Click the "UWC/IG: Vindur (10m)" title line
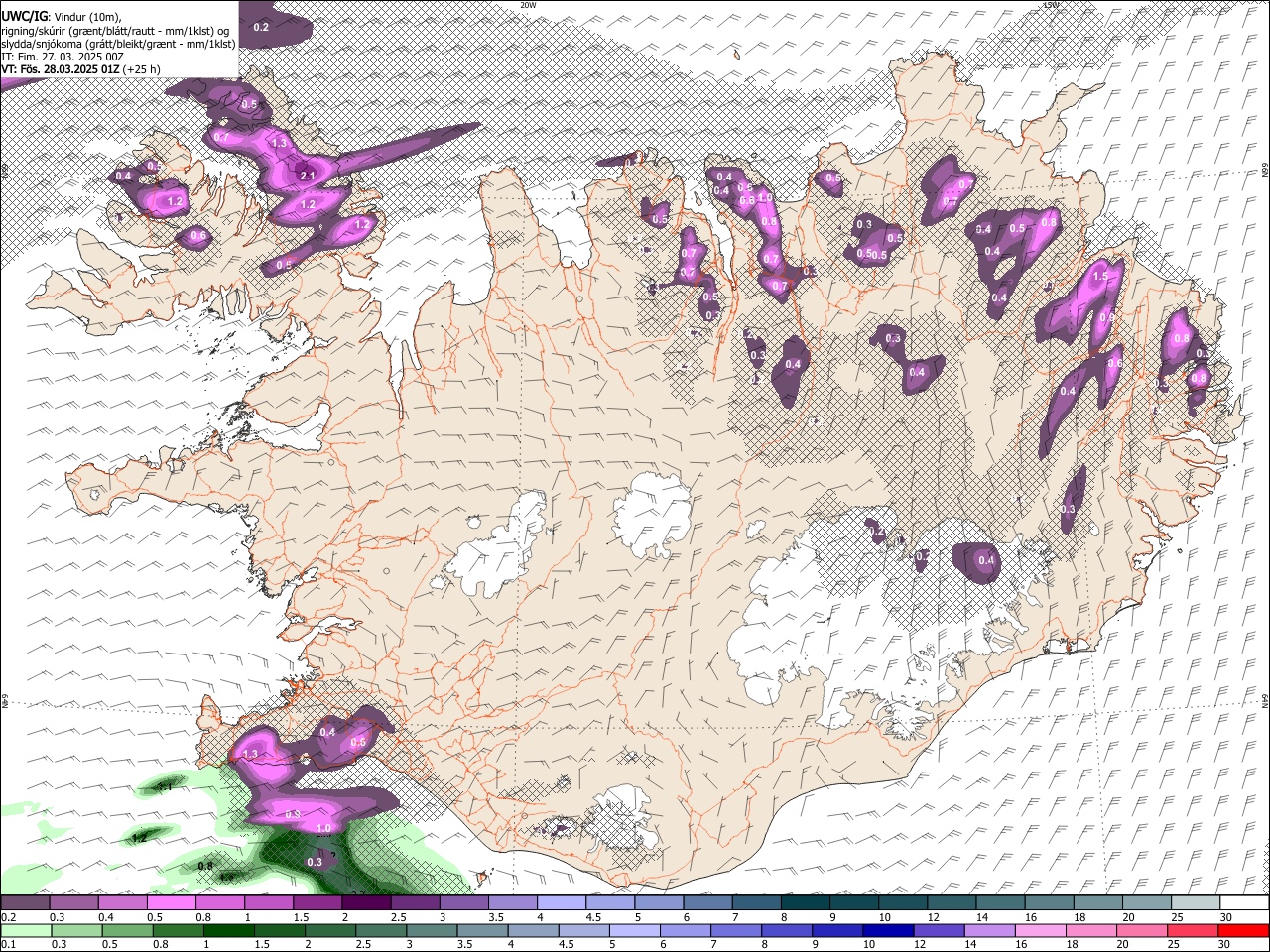 pos(60,16)
